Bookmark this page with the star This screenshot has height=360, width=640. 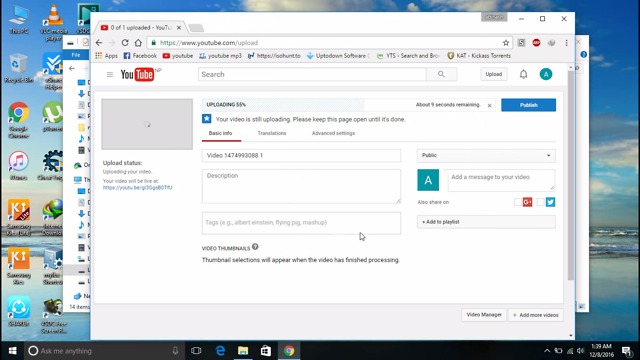pos(506,42)
